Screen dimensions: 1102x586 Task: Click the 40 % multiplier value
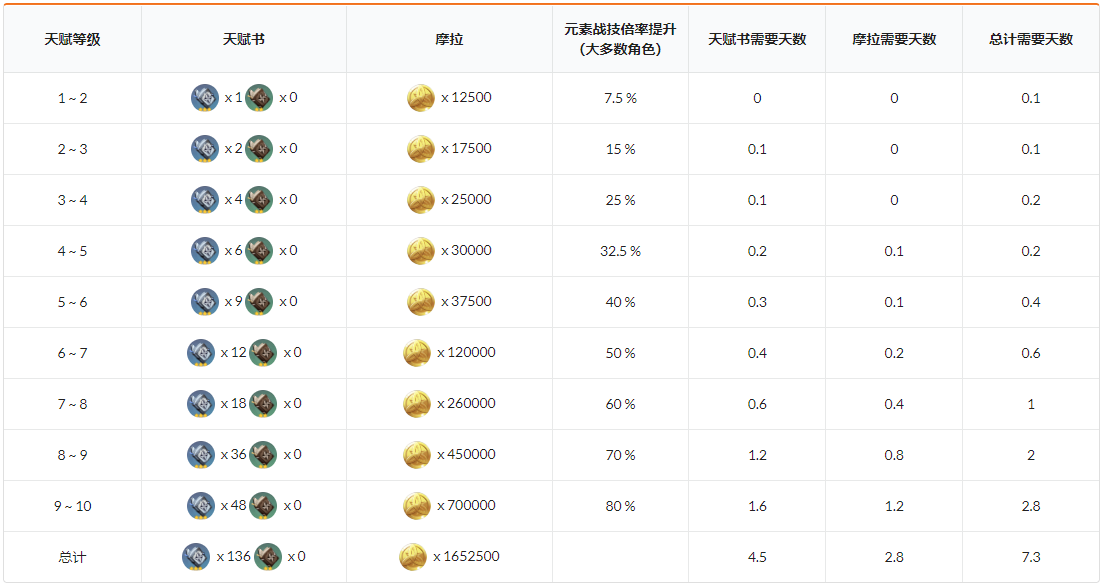pos(620,302)
